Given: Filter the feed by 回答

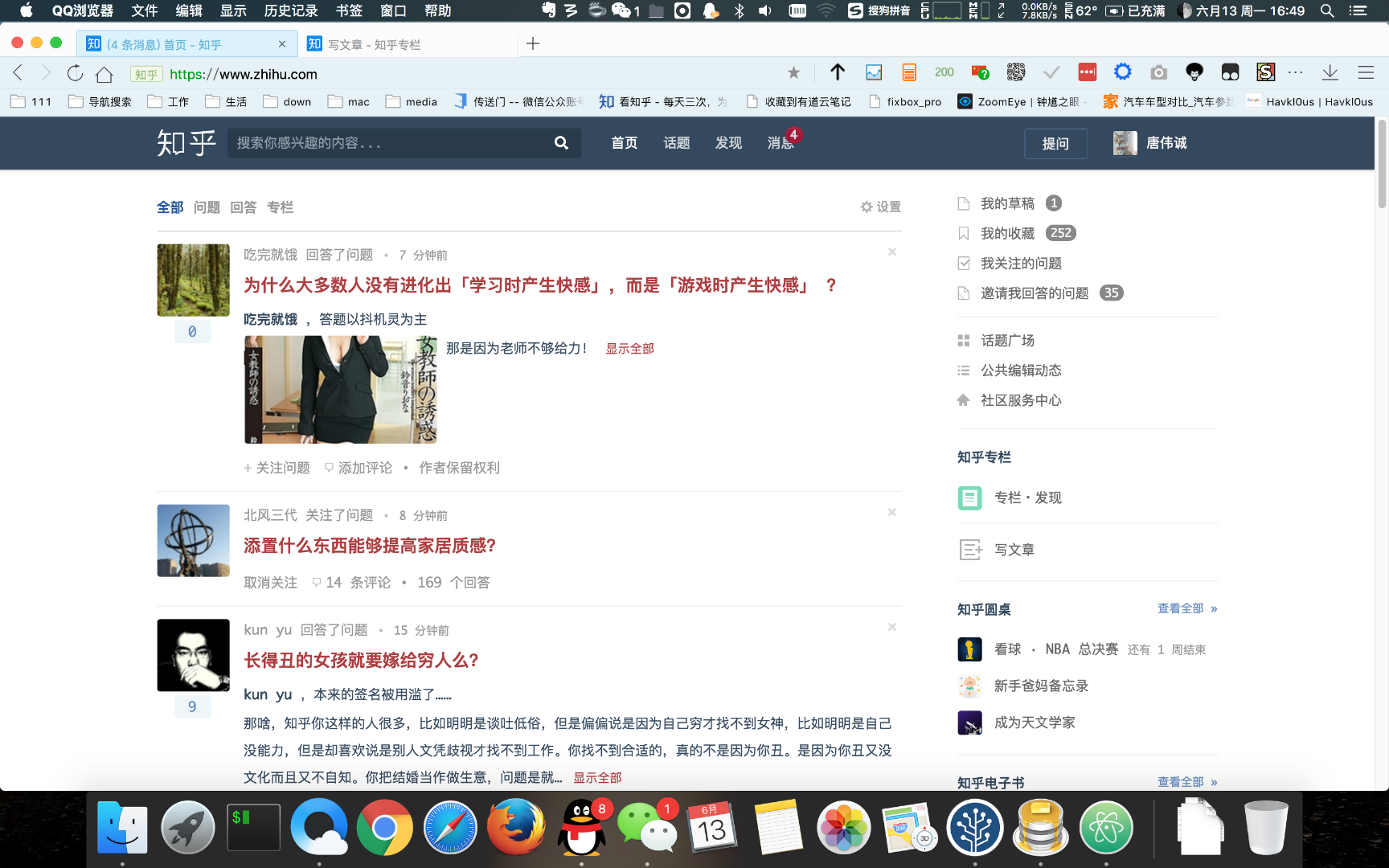Looking at the screenshot, I should (x=244, y=207).
